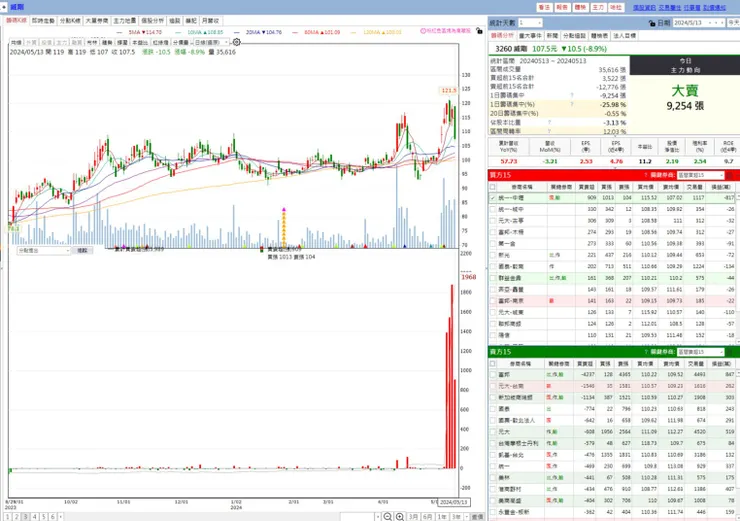740x521 pixels.
Task: Click help icon next to 1日籌碼集中 張 row
Action: 572,95
